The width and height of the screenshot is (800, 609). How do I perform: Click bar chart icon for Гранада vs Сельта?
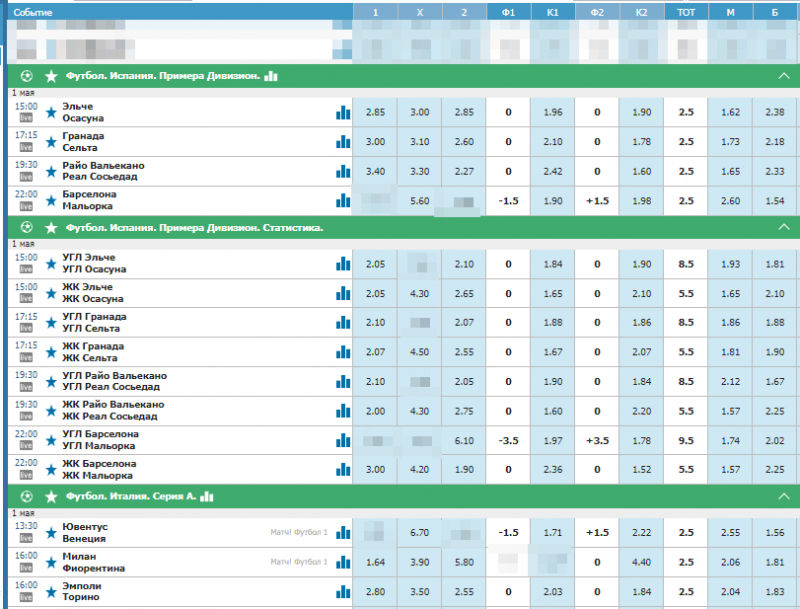(x=343, y=142)
